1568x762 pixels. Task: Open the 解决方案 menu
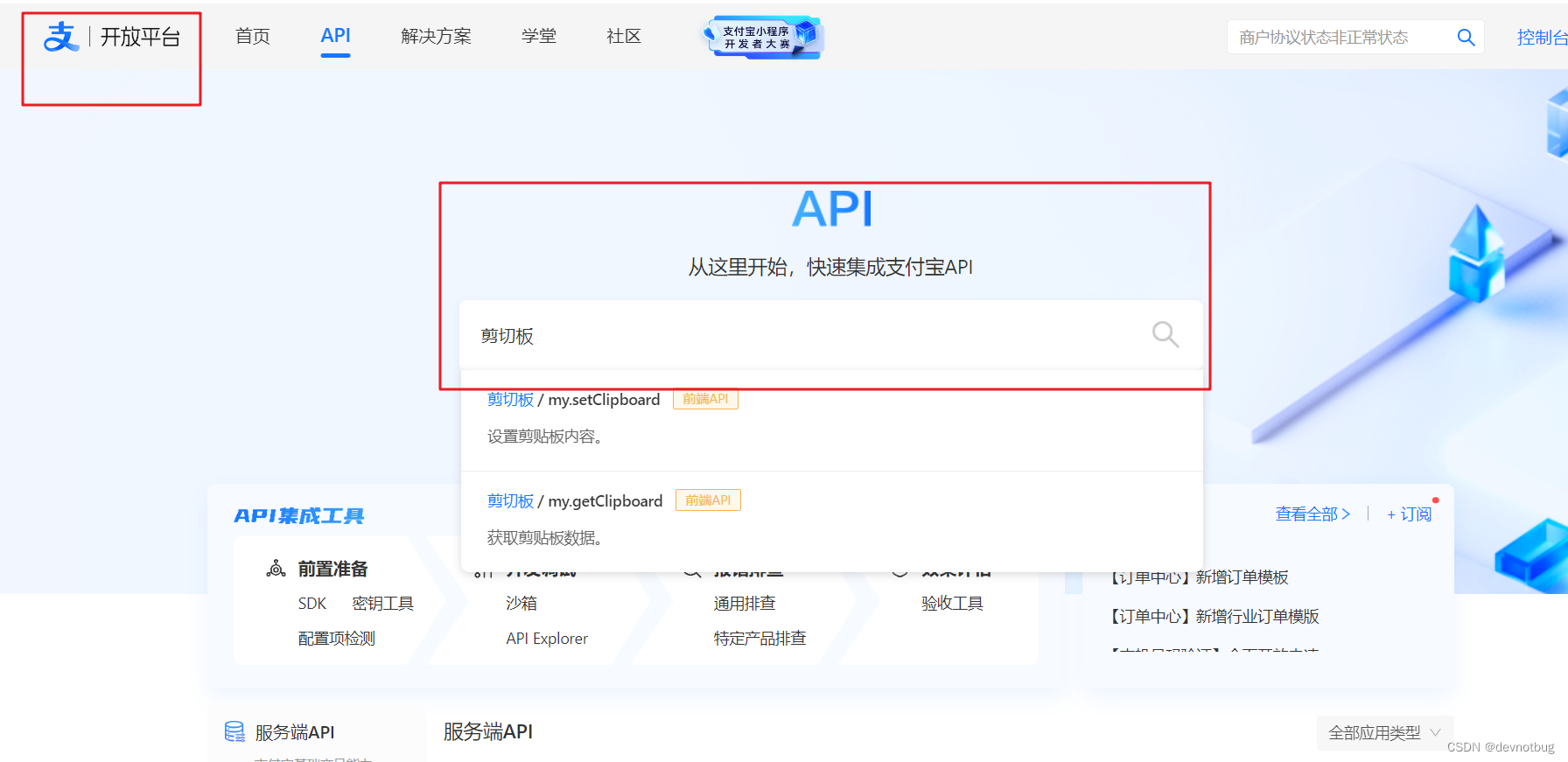(x=436, y=36)
